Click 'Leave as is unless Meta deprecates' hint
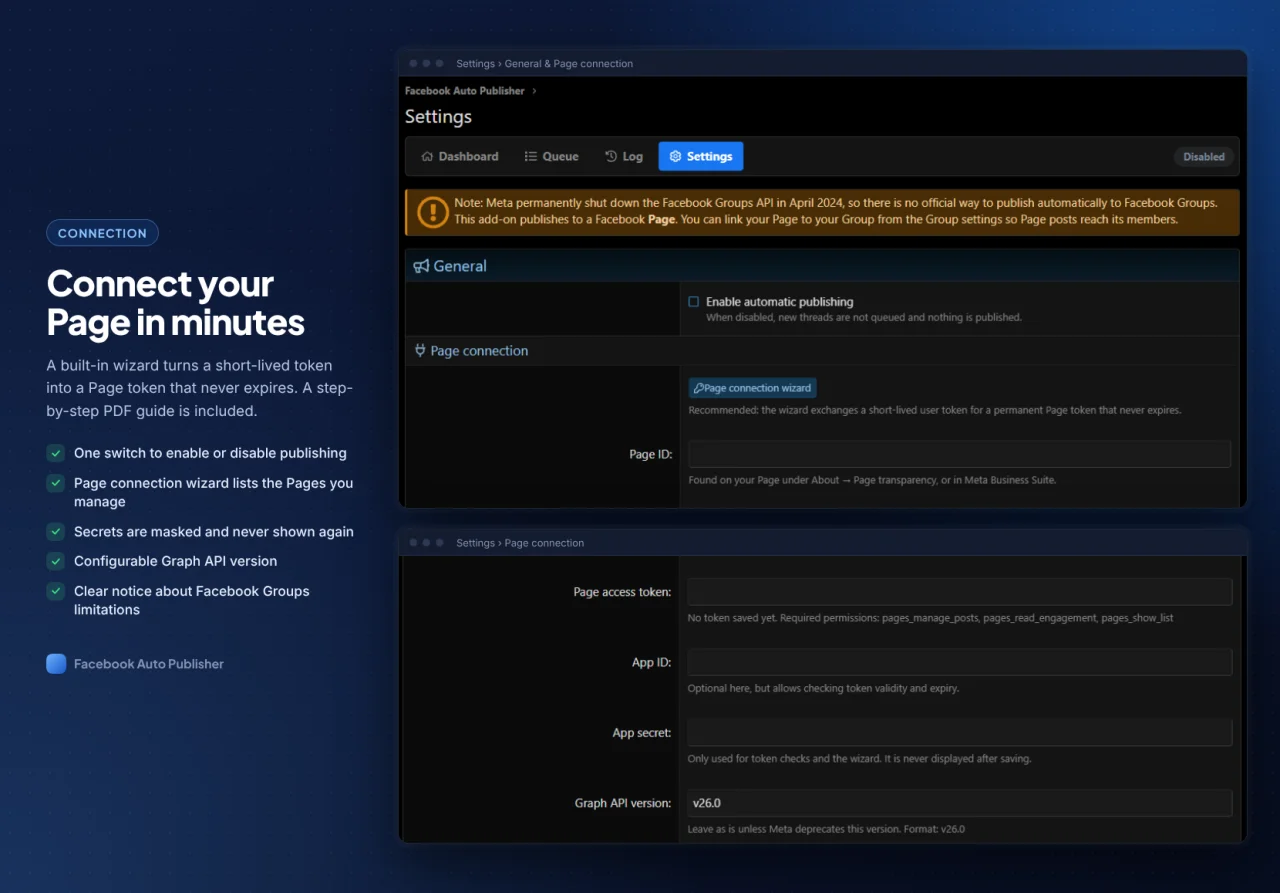 826,829
